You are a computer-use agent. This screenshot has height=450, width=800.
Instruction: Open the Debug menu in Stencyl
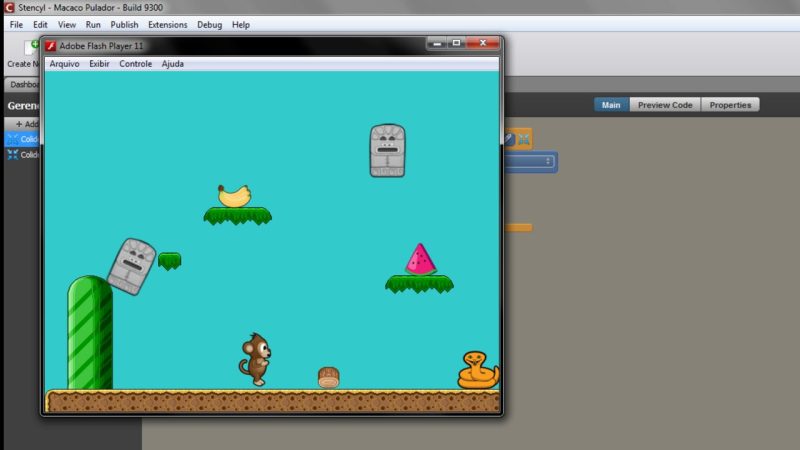[x=209, y=24]
